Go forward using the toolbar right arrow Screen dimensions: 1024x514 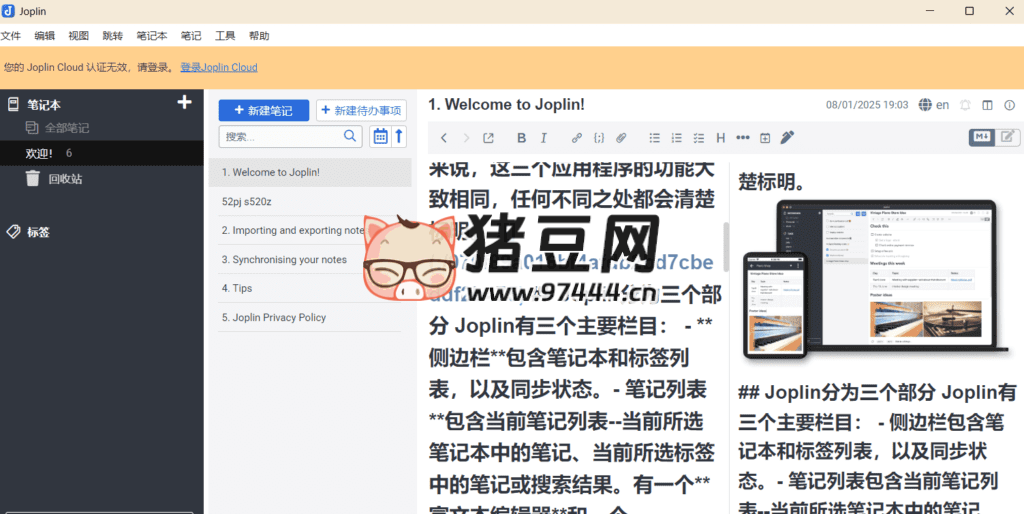[466, 138]
